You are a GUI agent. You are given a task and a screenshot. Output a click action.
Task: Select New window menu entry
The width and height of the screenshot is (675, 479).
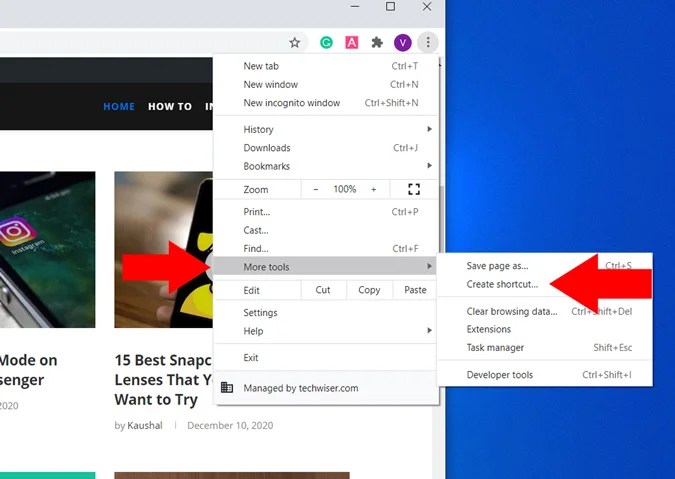[326, 84]
